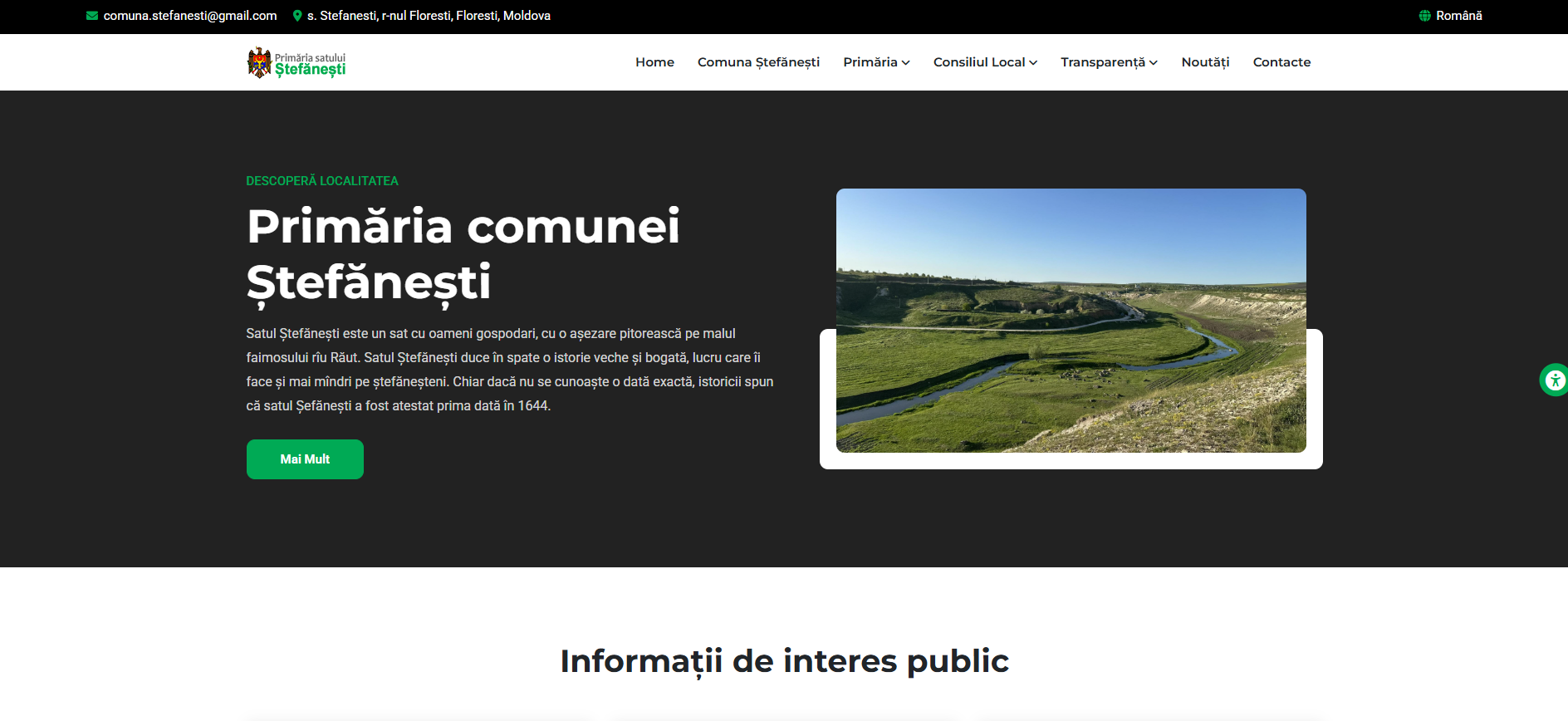Expand the Consiliul Local dropdown chevron
The image size is (1568, 721).
click(x=1033, y=63)
